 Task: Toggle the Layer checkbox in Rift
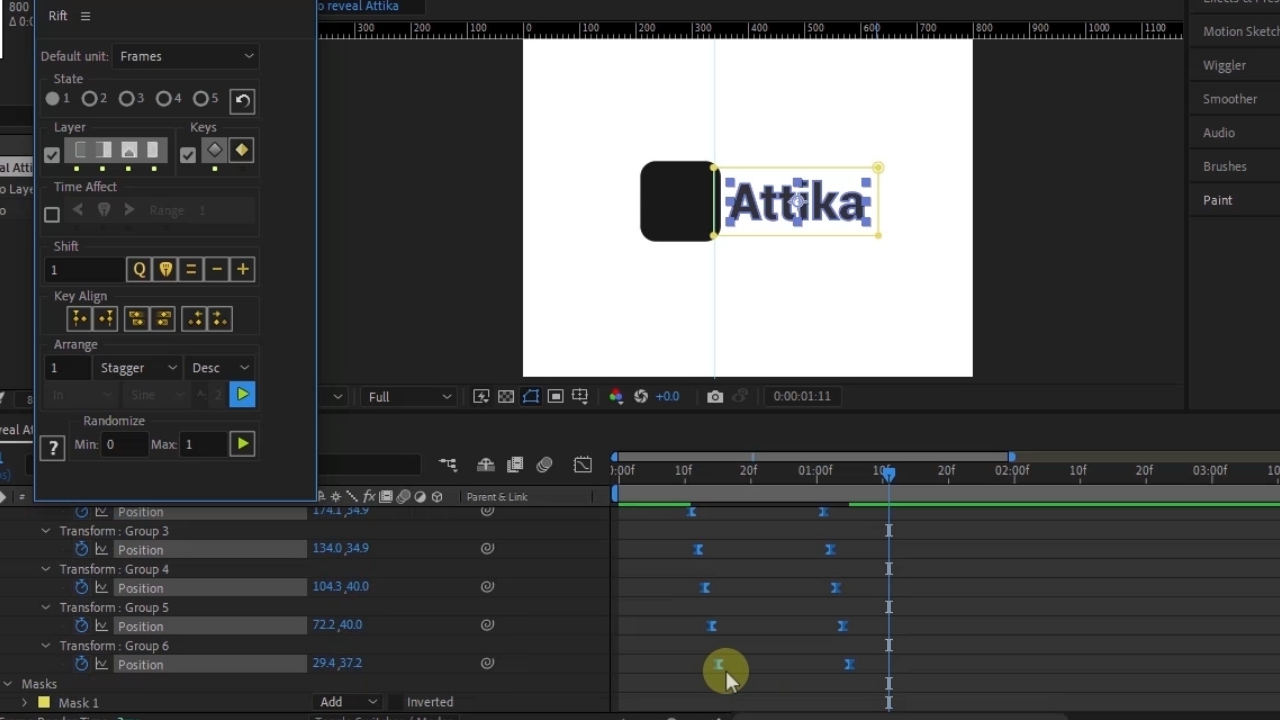click(x=52, y=155)
